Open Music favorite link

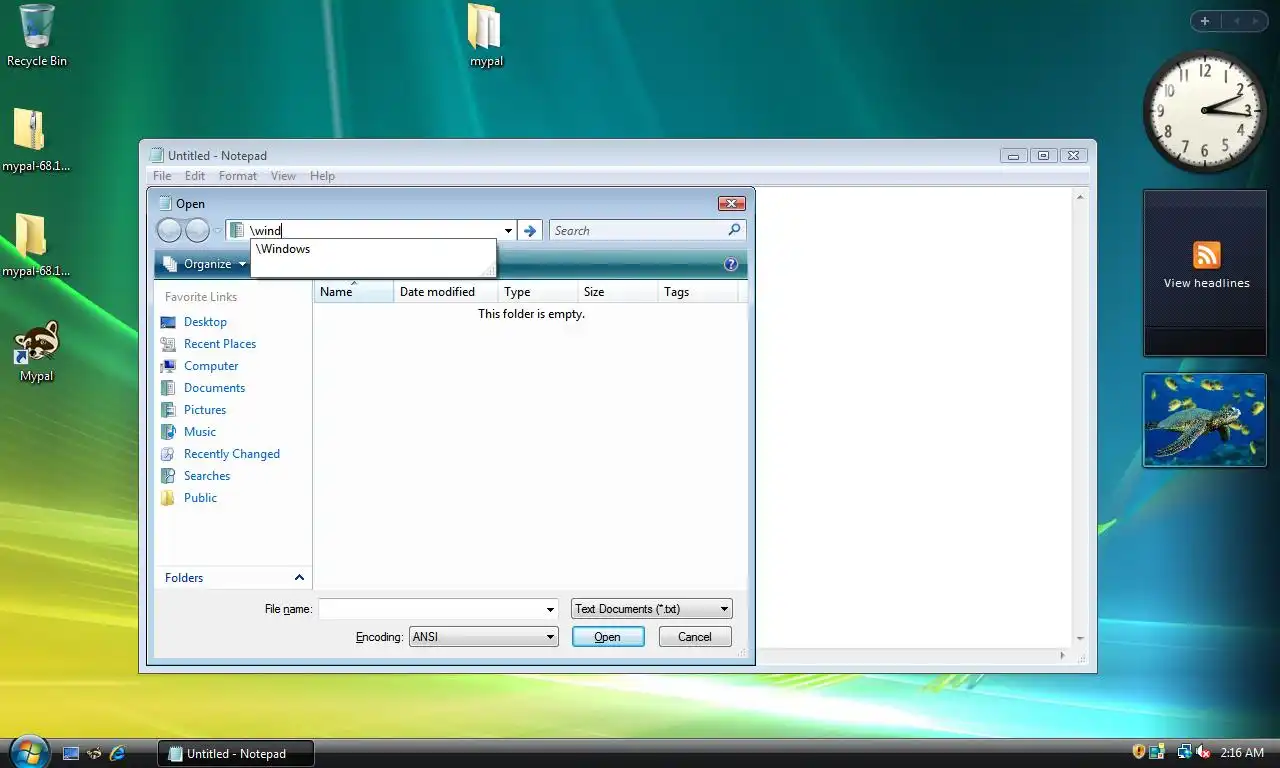tap(200, 432)
